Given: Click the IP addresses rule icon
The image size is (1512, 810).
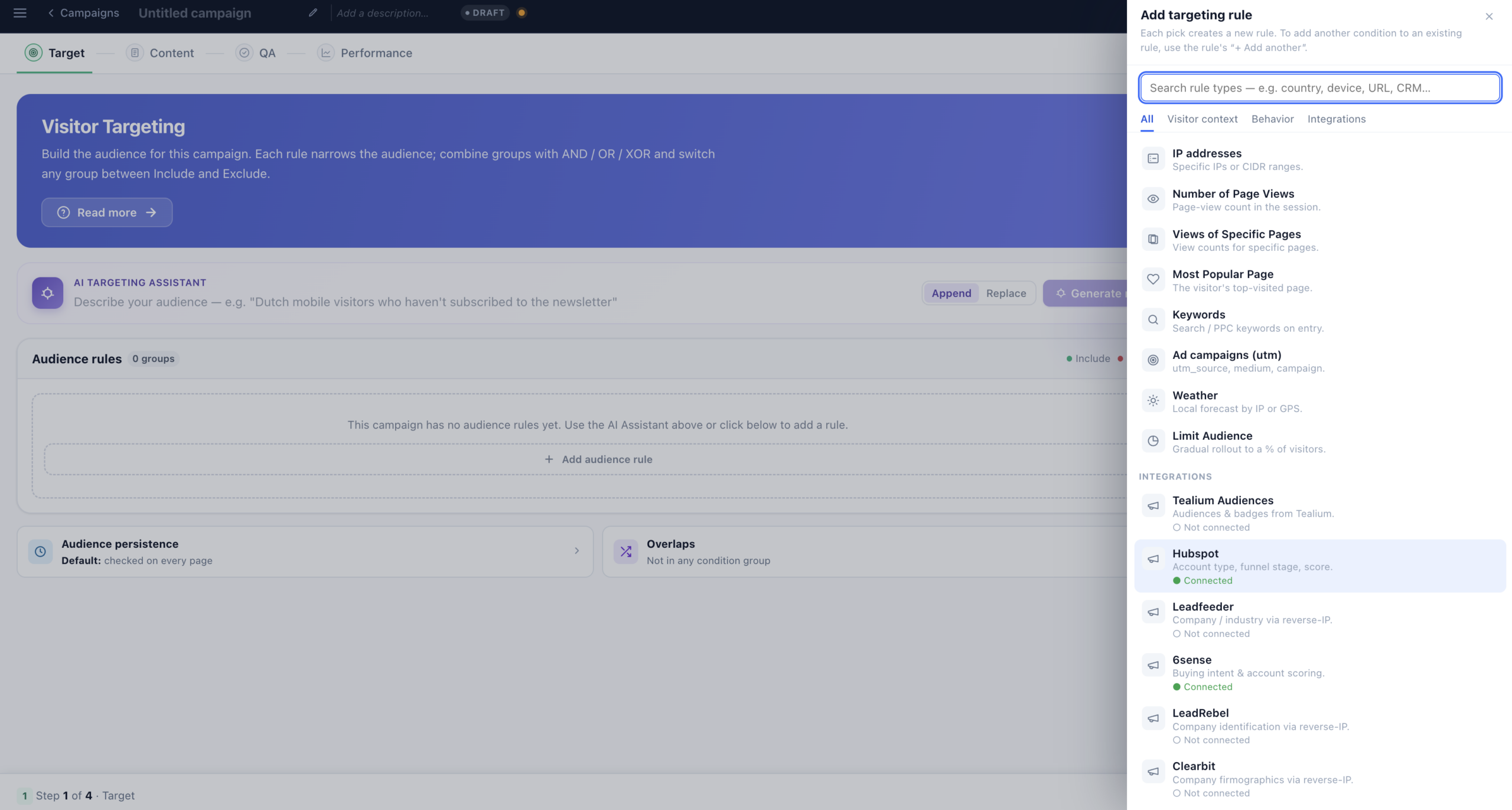Looking at the screenshot, I should pos(1153,159).
